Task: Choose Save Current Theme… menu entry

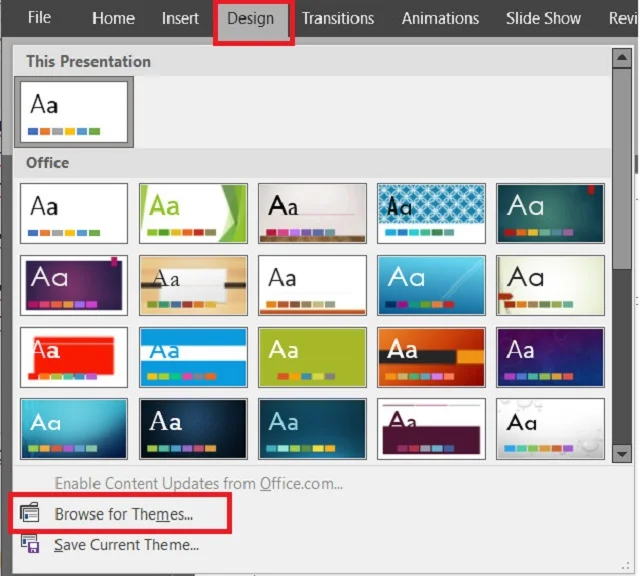Action: point(127,545)
